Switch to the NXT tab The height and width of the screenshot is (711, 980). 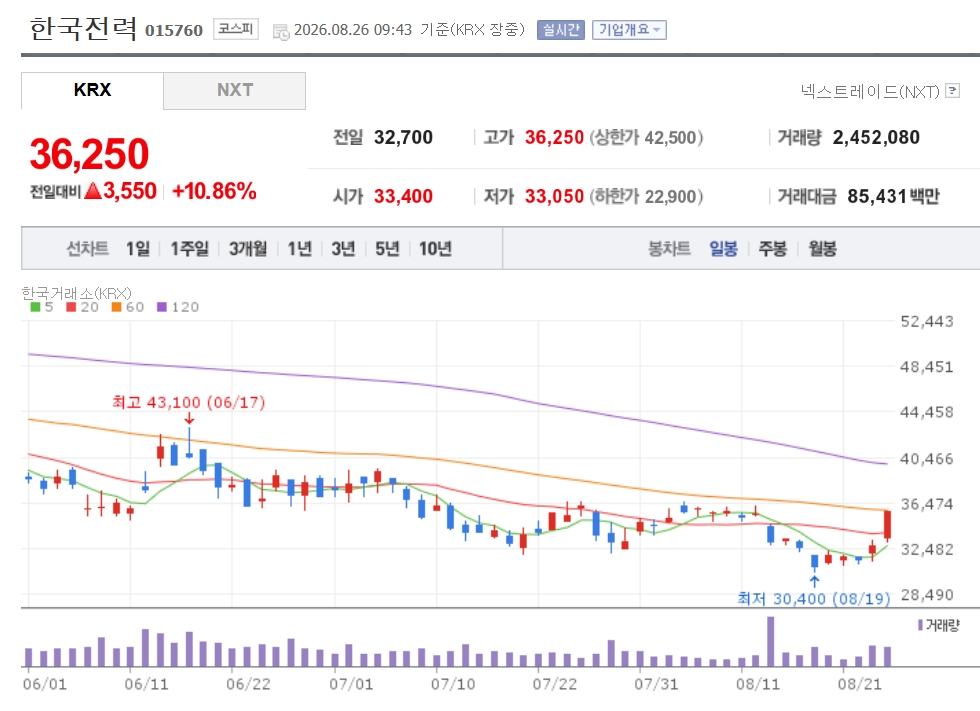(235, 90)
